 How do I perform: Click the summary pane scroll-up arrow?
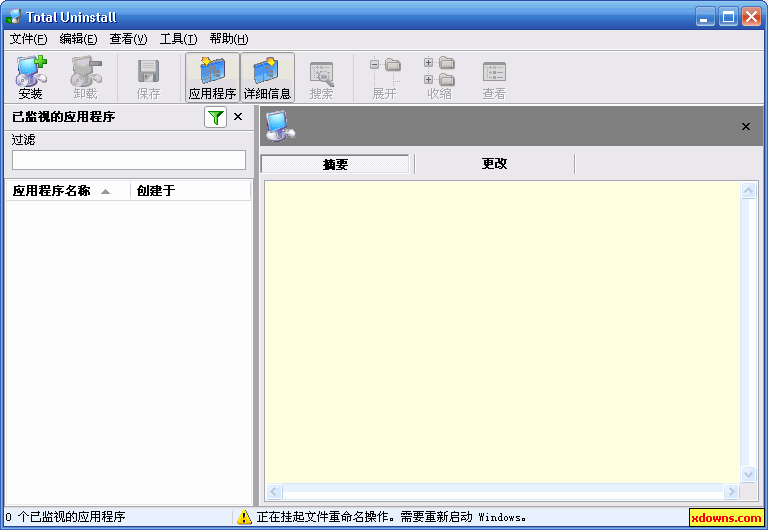pos(748,190)
